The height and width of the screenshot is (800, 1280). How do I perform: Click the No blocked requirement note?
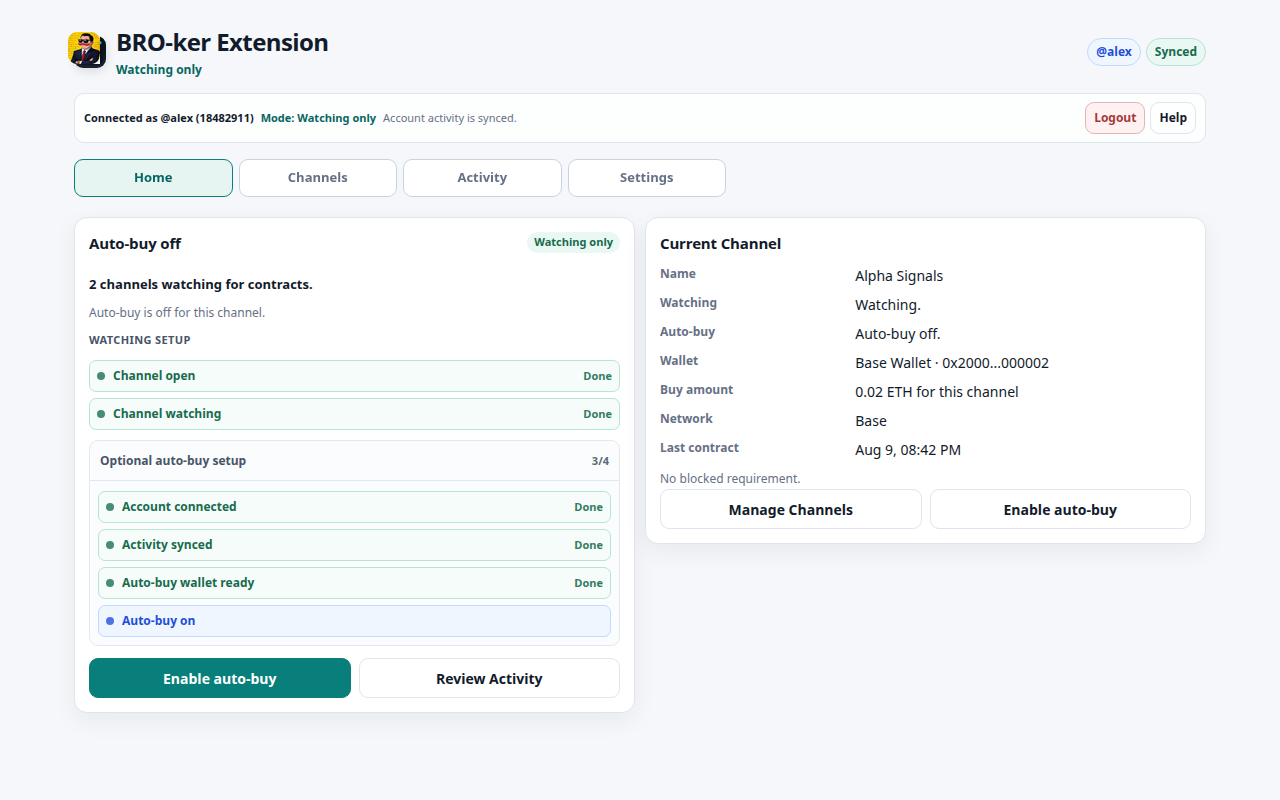(730, 479)
